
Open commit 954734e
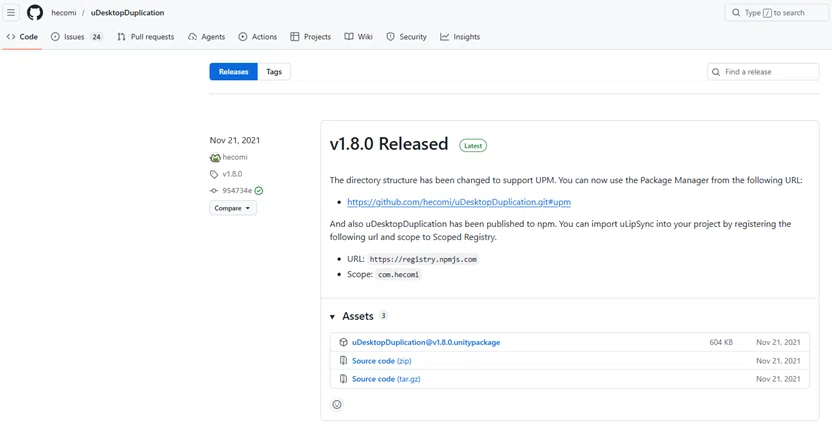pos(237,190)
